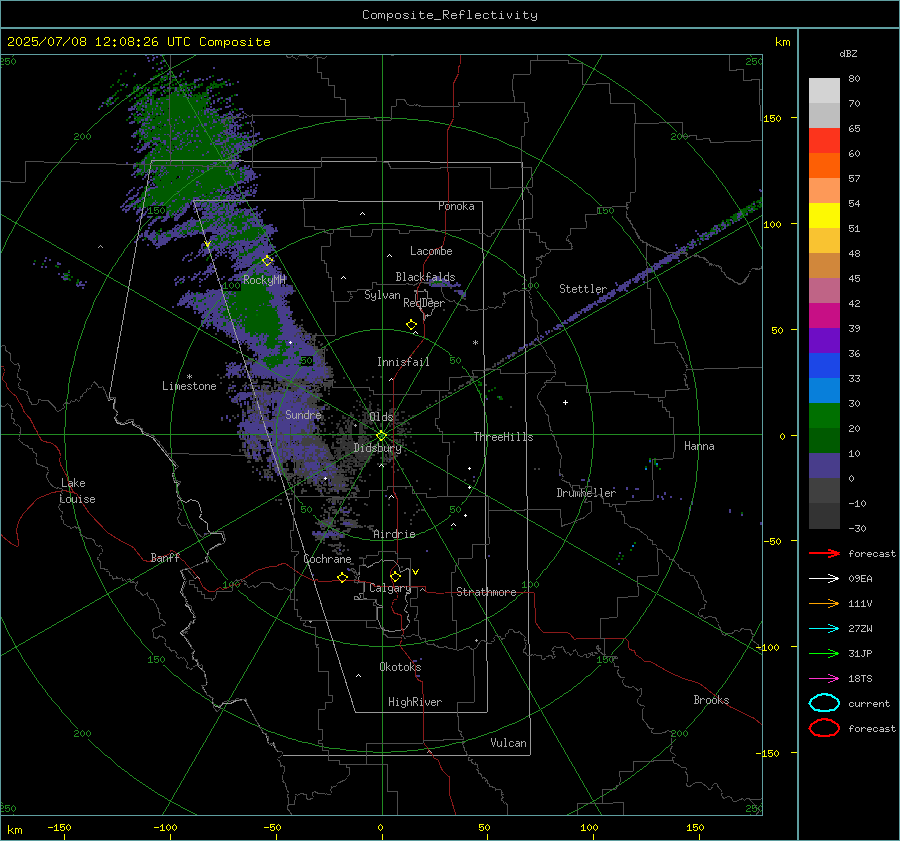This screenshot has width=900, height=841.
Task: Click the red forecast arrow icon
Action: (824, 553)
